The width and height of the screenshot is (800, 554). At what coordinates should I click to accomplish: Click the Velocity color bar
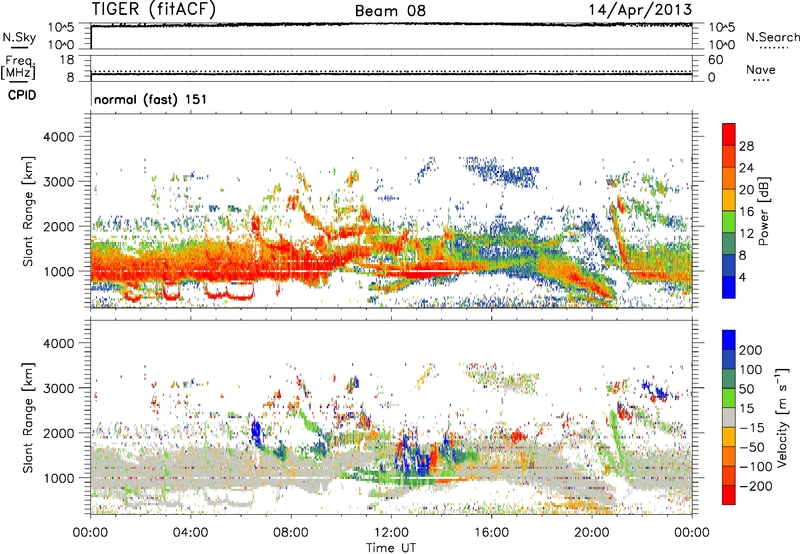pyautogui.click(x=729, y=417)
